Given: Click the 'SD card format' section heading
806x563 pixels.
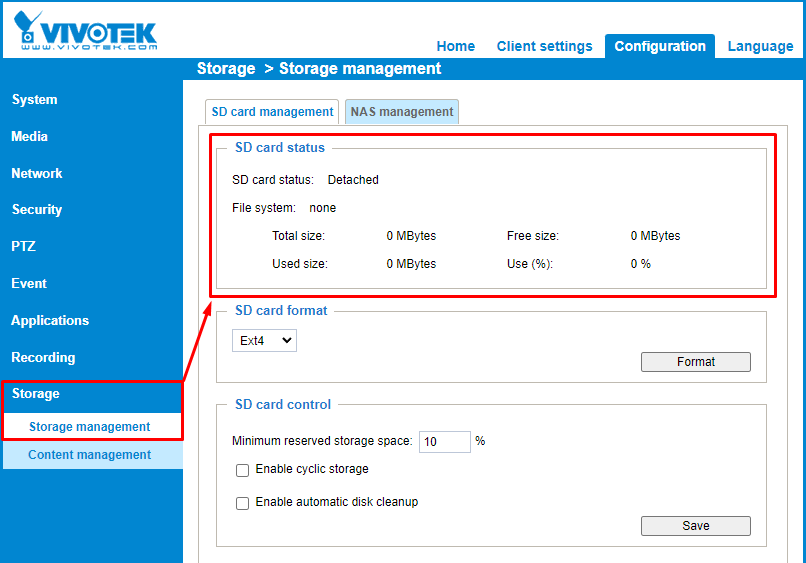Looking at the screenshot, I should point(281,311).
